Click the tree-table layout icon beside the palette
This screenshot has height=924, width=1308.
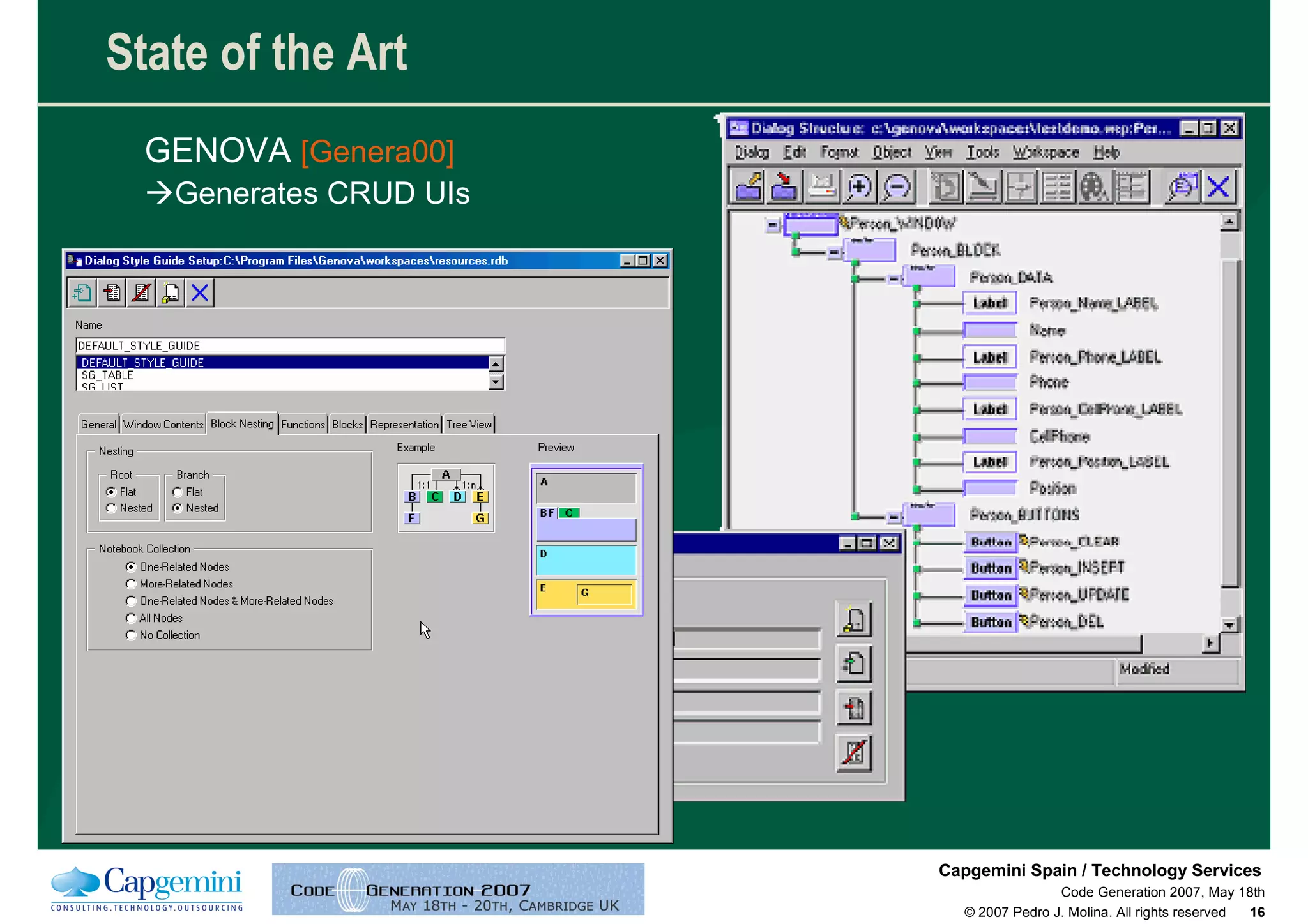point(1131,187)
